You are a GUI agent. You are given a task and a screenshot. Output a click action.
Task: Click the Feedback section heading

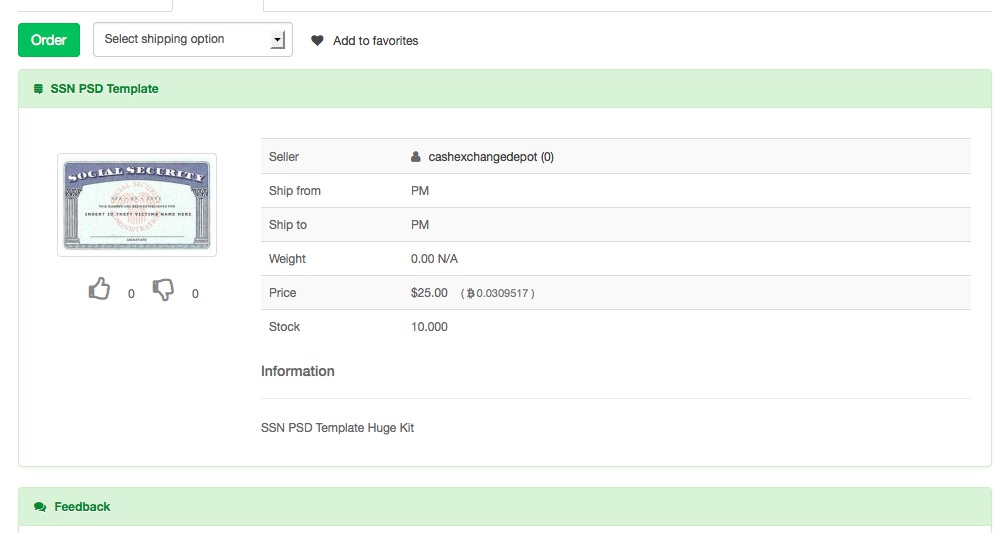(82, 507)
